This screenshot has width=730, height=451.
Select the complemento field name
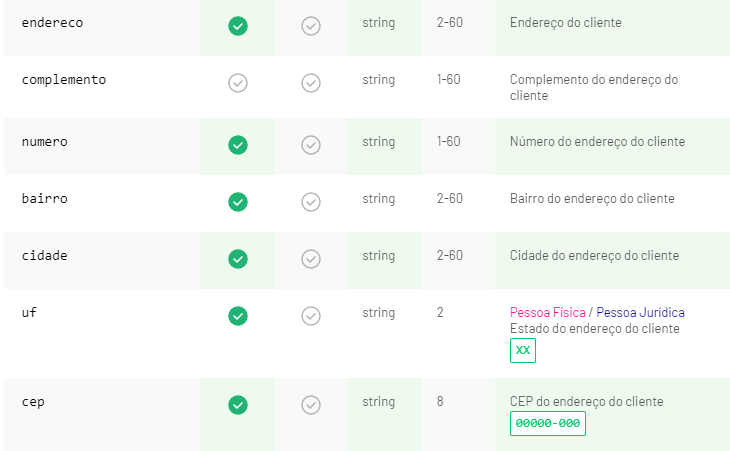(x=64, y=80)
